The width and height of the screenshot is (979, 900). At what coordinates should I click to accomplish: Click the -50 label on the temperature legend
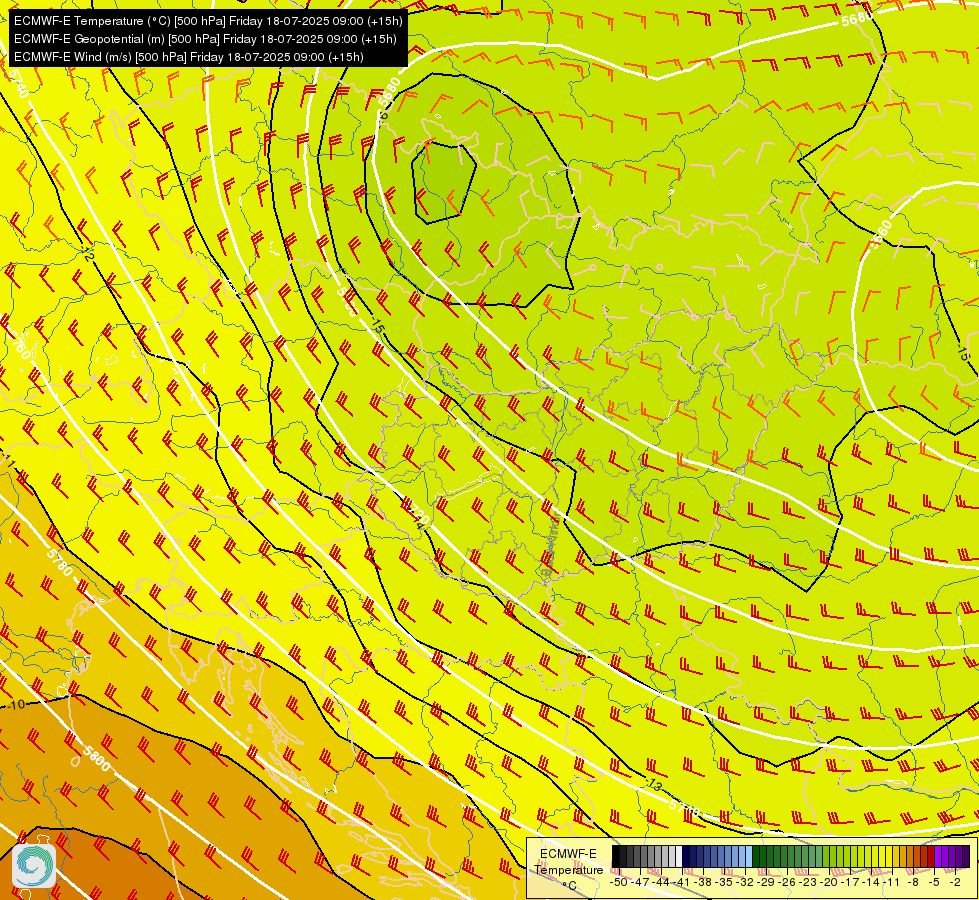click(x=619, y=882)
